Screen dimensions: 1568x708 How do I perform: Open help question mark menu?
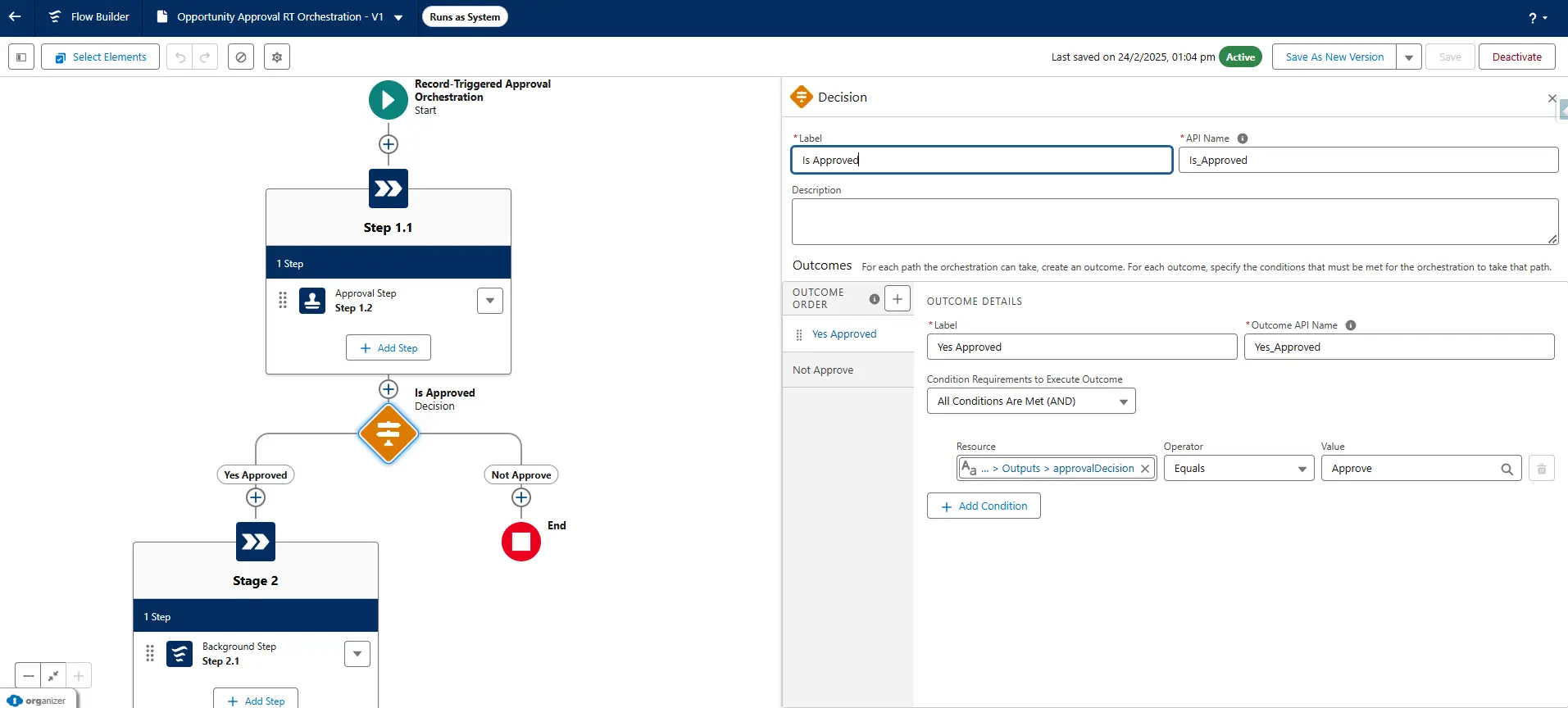[1538, 17]
